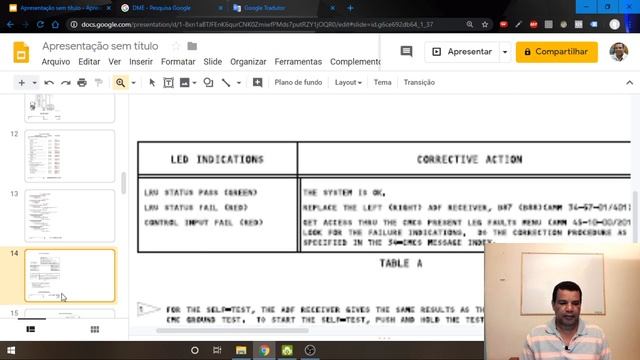
Task: Open File Explorer from taskbar
Action: click(x=241, y=350)
